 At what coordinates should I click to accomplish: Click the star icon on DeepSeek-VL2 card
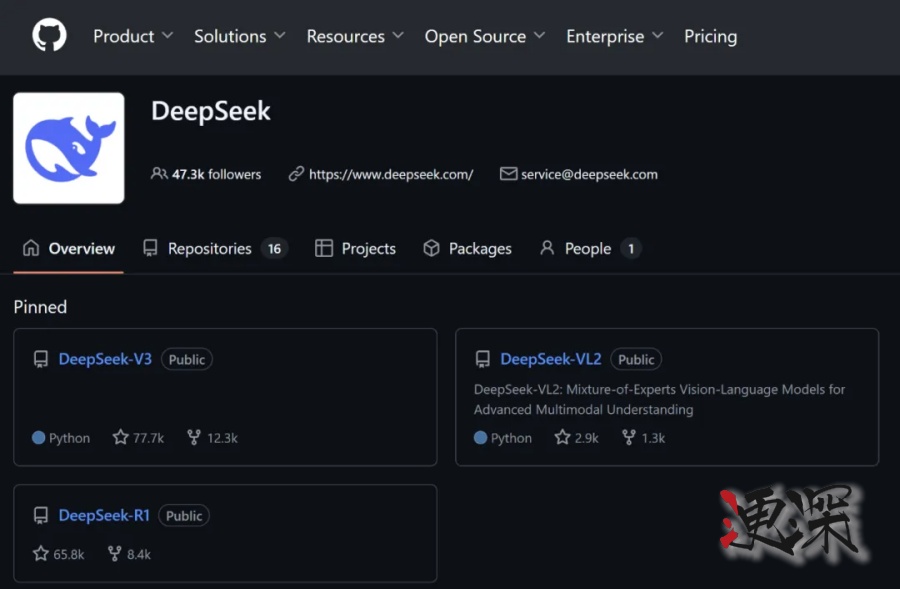pos(562,437)
